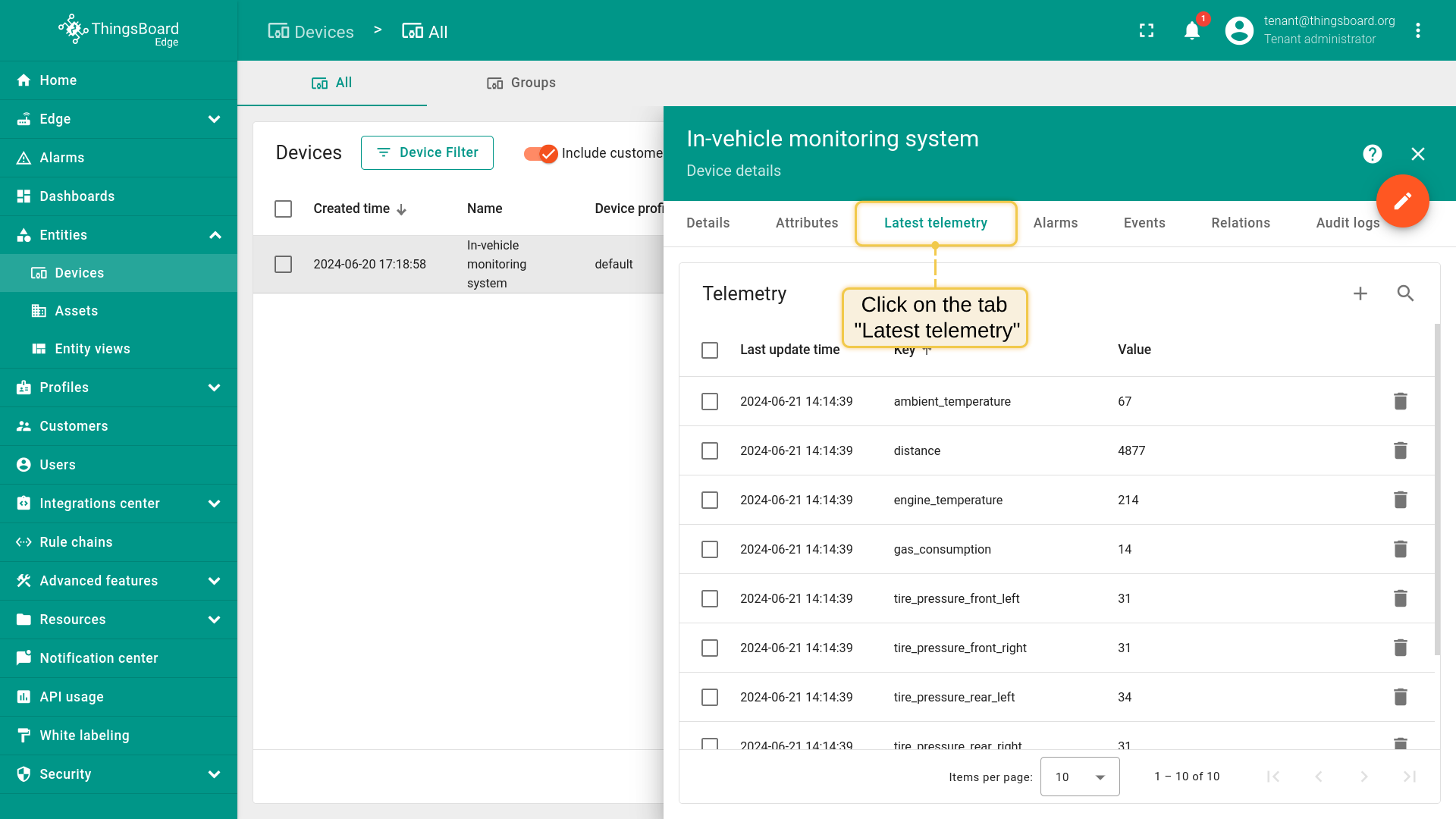Toggle Include customer entities switch
This screenshot has height=819, width=1456.
click(x=541, y=153)
